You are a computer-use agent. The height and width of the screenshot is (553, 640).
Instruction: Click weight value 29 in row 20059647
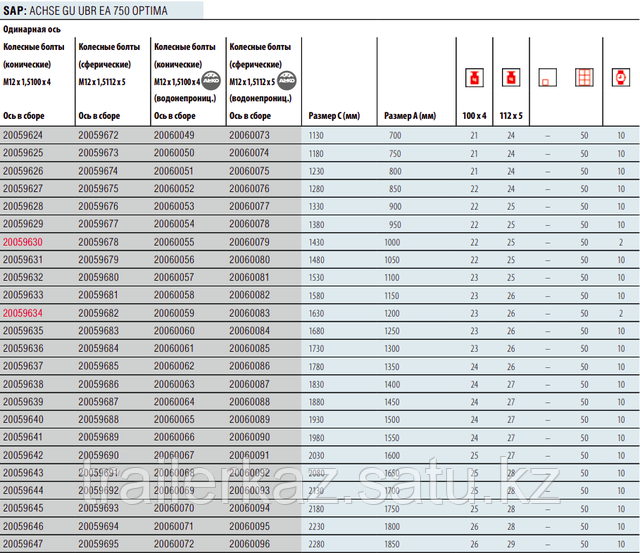[511, 544]
